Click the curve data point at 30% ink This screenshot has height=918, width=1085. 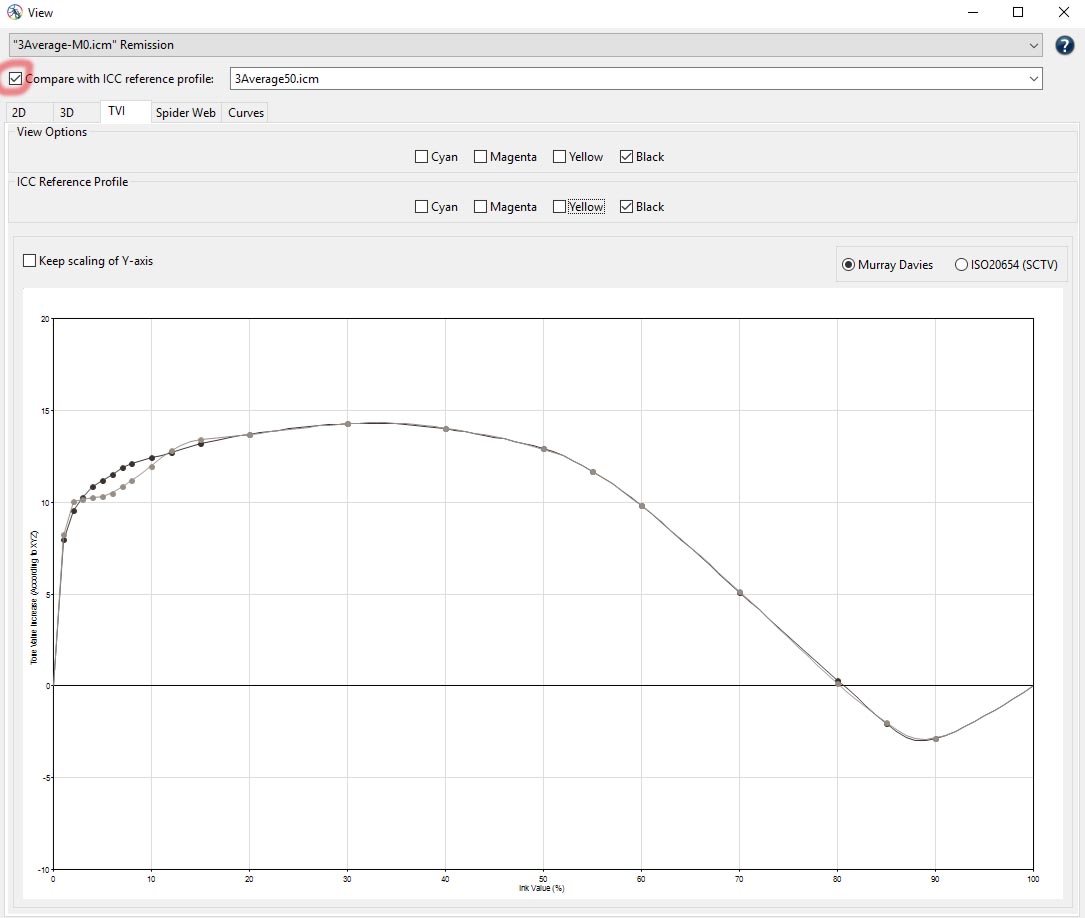click(347, 424)
